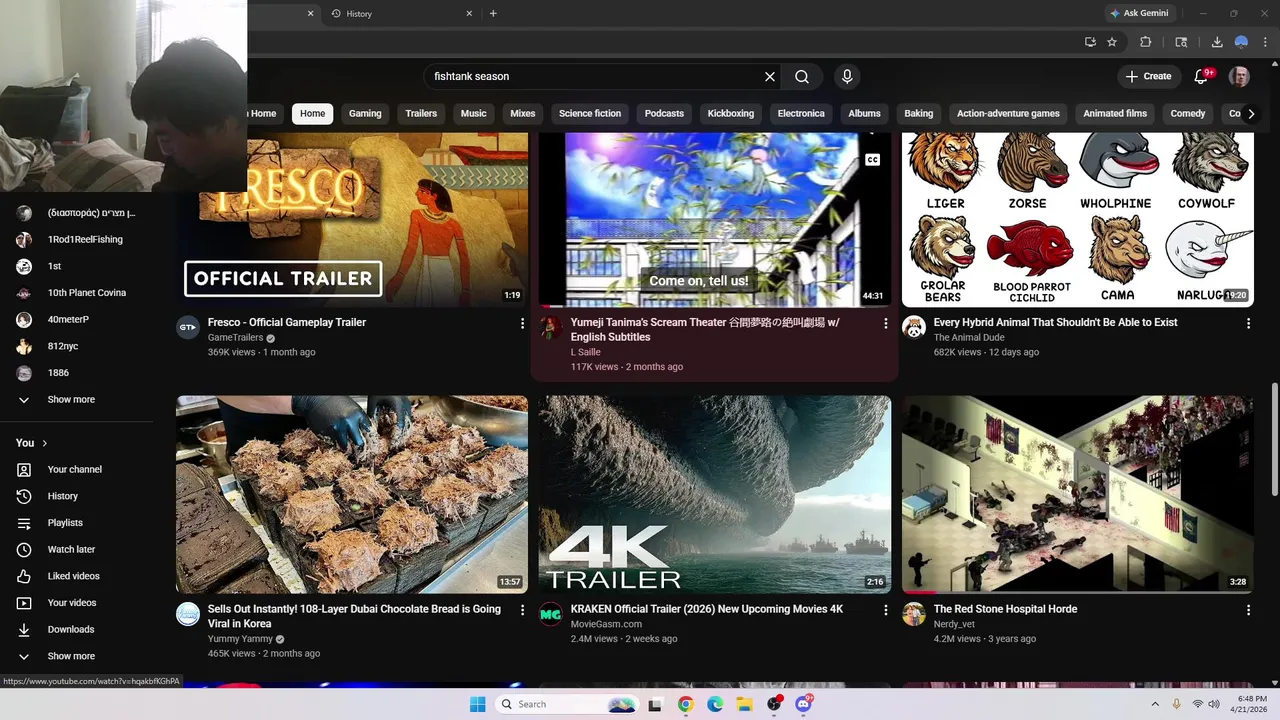Show more category chips with right arrow
This screenshot has height=720, width=1280.
pos(1251,113)
